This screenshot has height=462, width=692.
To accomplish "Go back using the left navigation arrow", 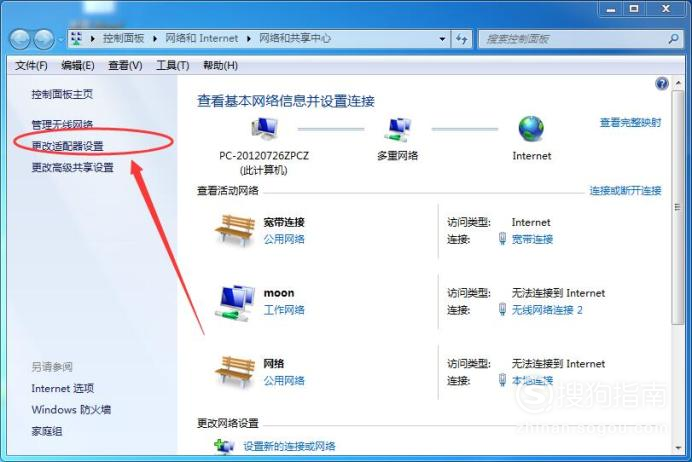I will (20, 39).
